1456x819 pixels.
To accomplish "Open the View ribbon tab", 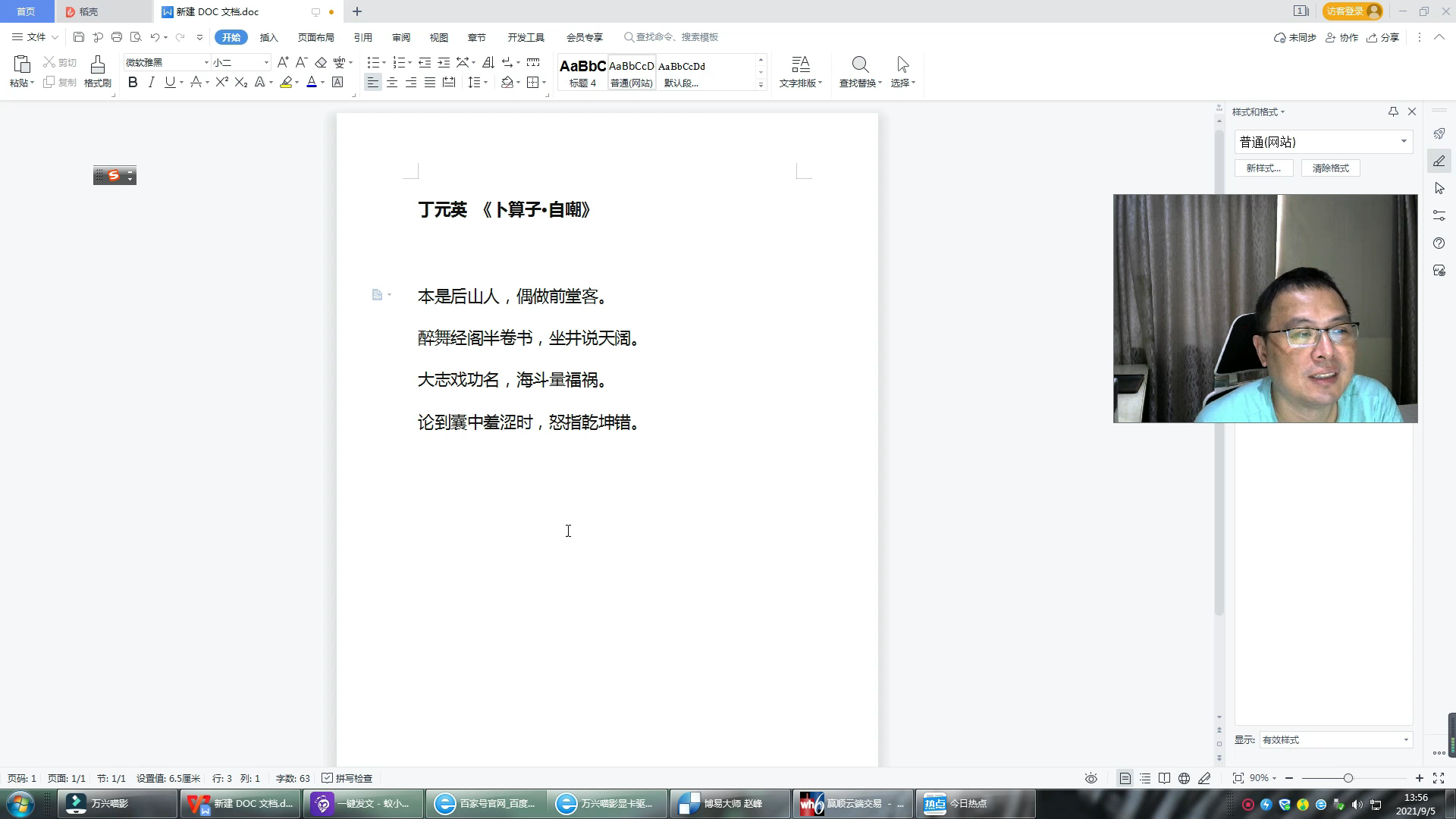I will tap(438, 37).
